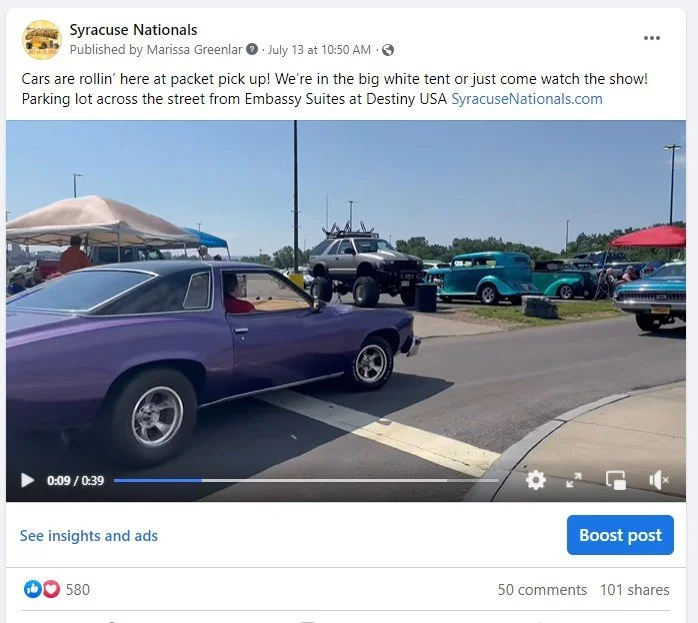Image resolution: width=698 pixels, height=623 pixels.
Task: Seek along the video progress bar
Action: [306, 481]
